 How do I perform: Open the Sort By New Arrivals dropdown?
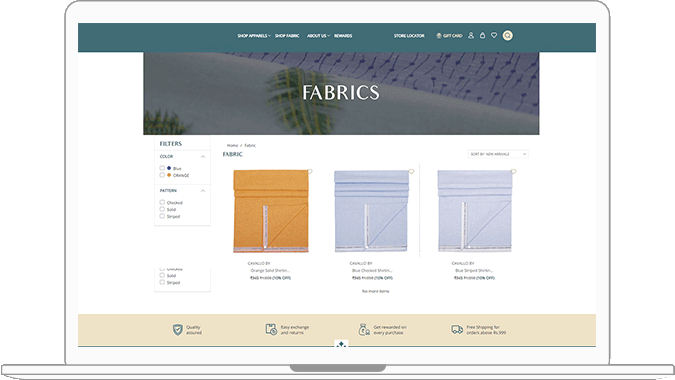point(498,154)
